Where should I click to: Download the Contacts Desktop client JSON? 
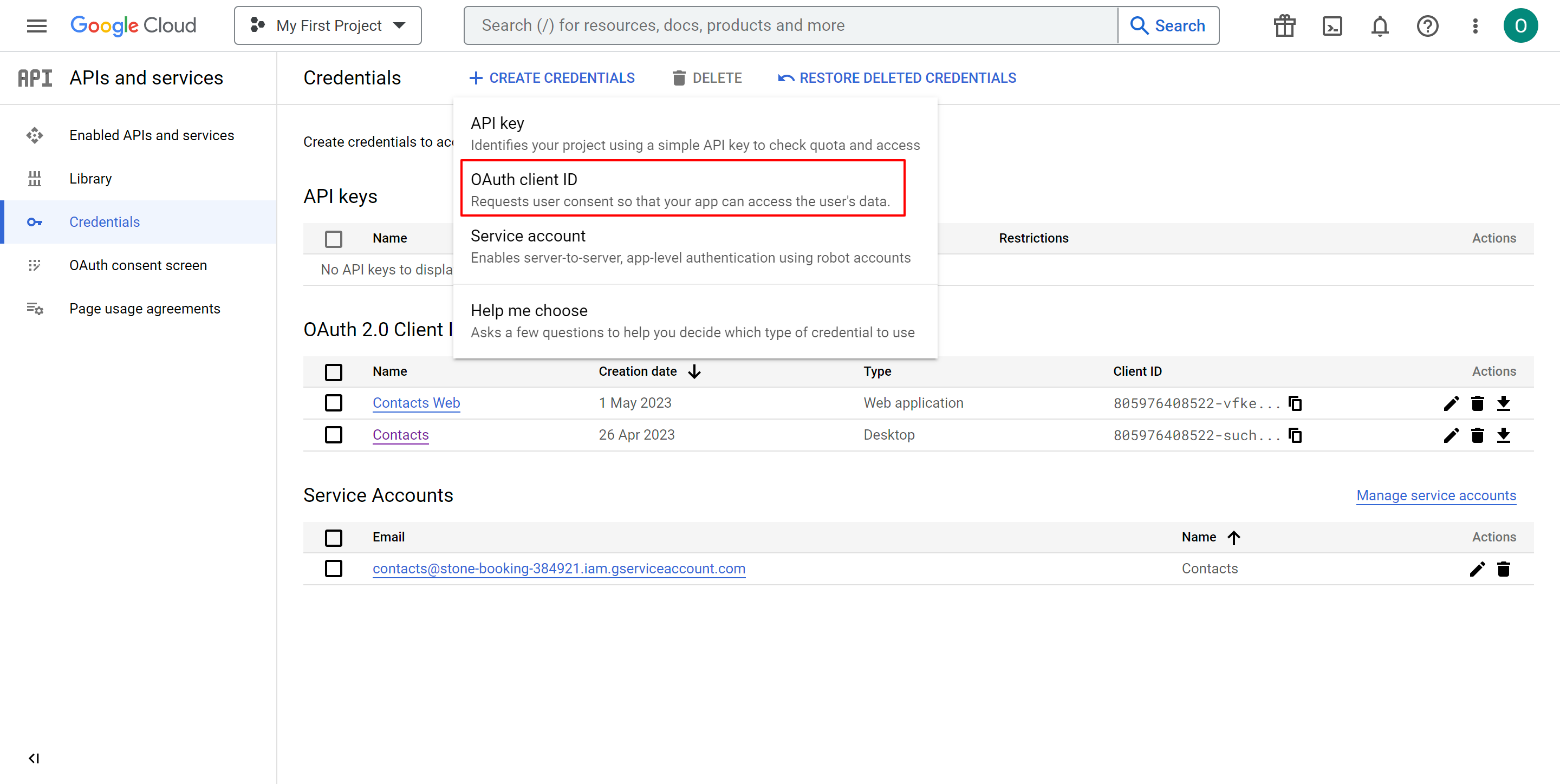[x=1504, y=435]
